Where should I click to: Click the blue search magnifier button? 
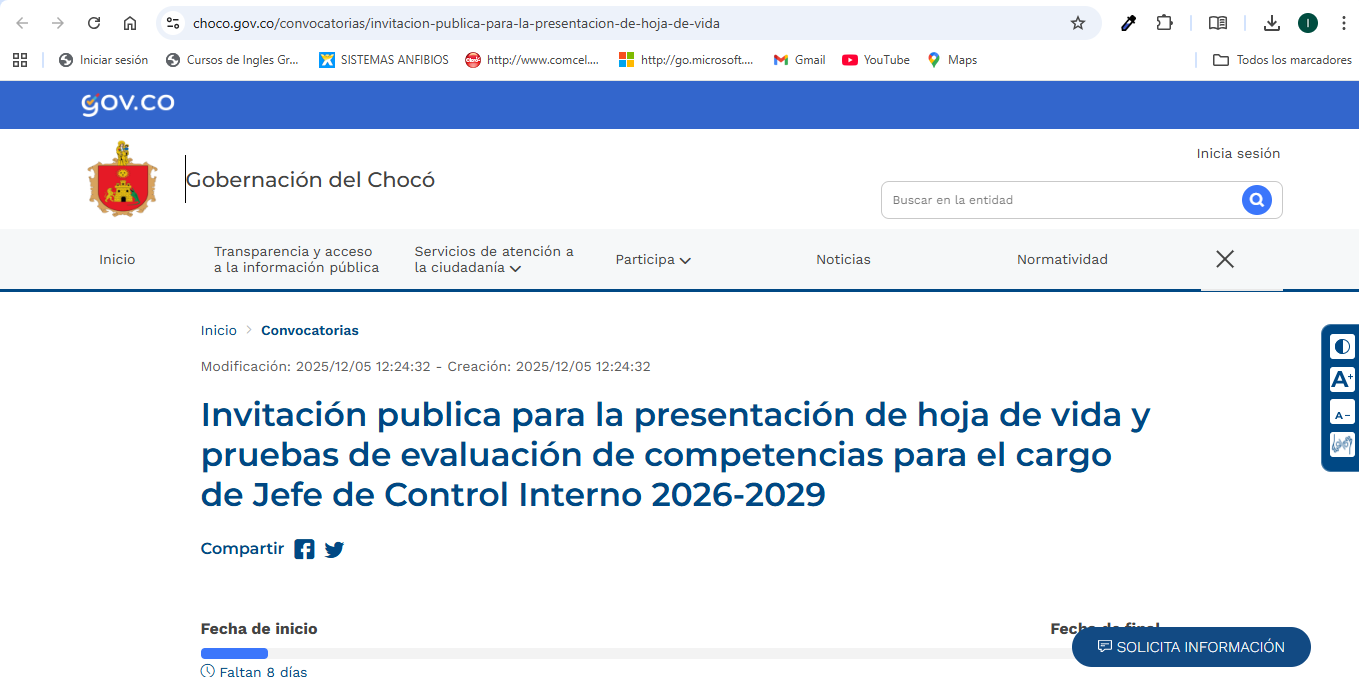click(1256, 200)
